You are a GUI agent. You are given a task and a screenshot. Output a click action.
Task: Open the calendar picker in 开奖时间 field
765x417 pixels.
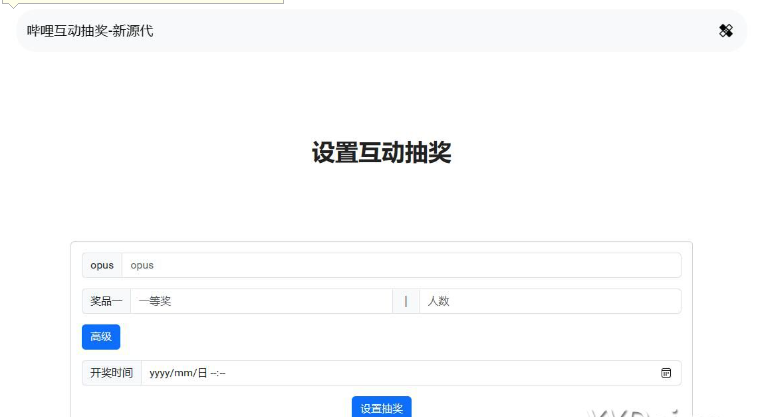(x=666, y=373)
